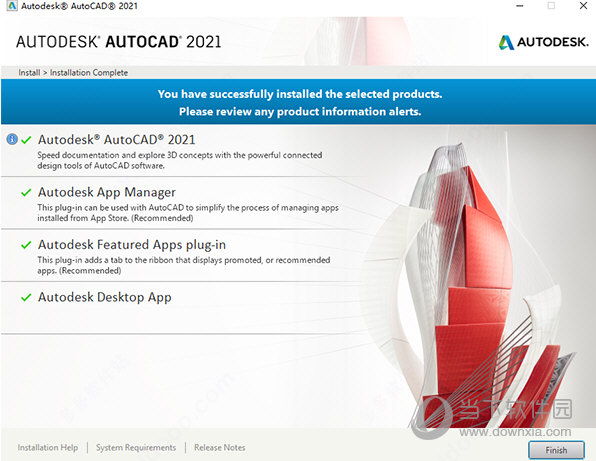
Task: Click the blue info alert icon beside AutoCAD 2021
Action: click(x=12, y=139)
